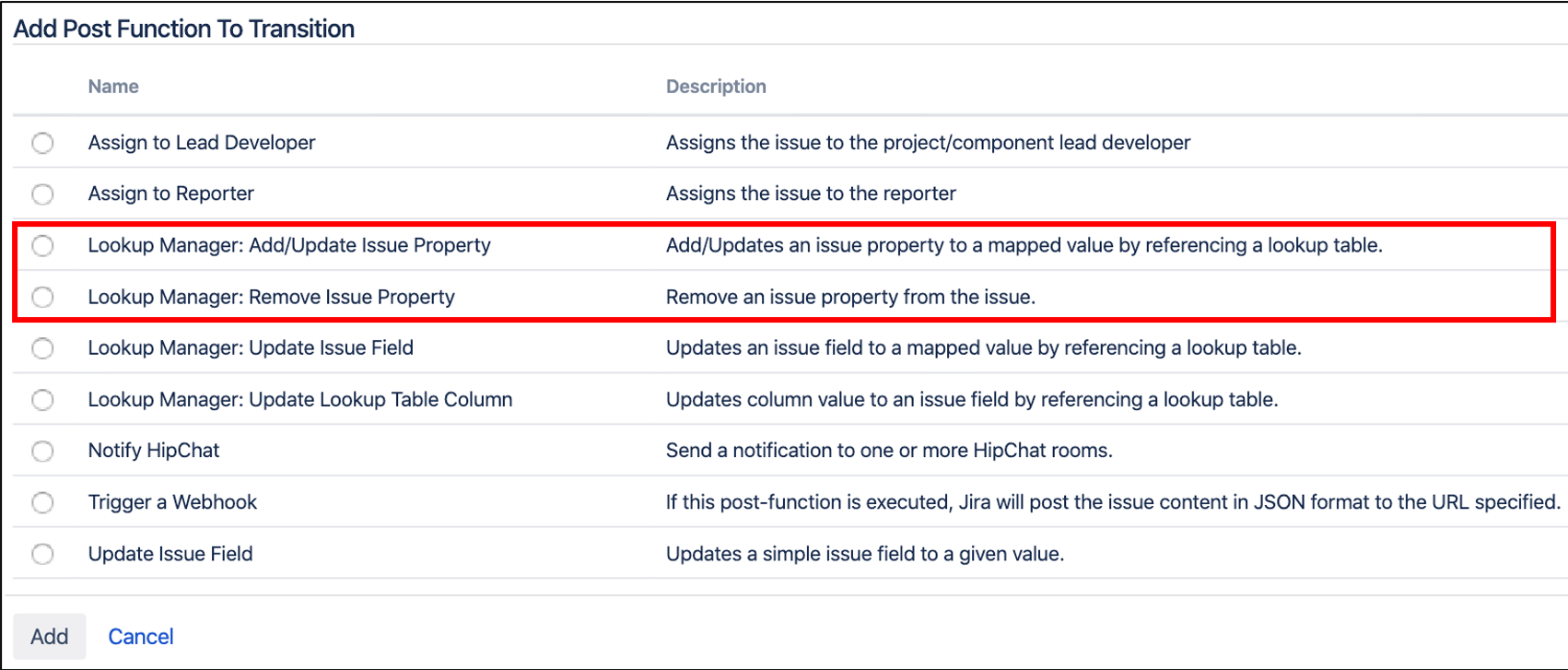The image size is (1568, 670).
Task: Select Lookup Manager: Update Issue Field radio
Action: pos(42,348)
